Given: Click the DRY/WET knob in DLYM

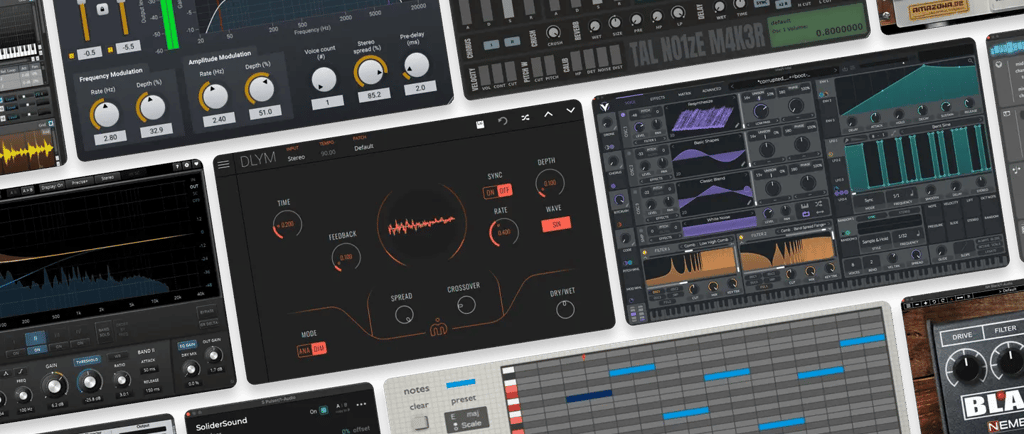Looking at the screenshot, I should (x=565, y=309).
